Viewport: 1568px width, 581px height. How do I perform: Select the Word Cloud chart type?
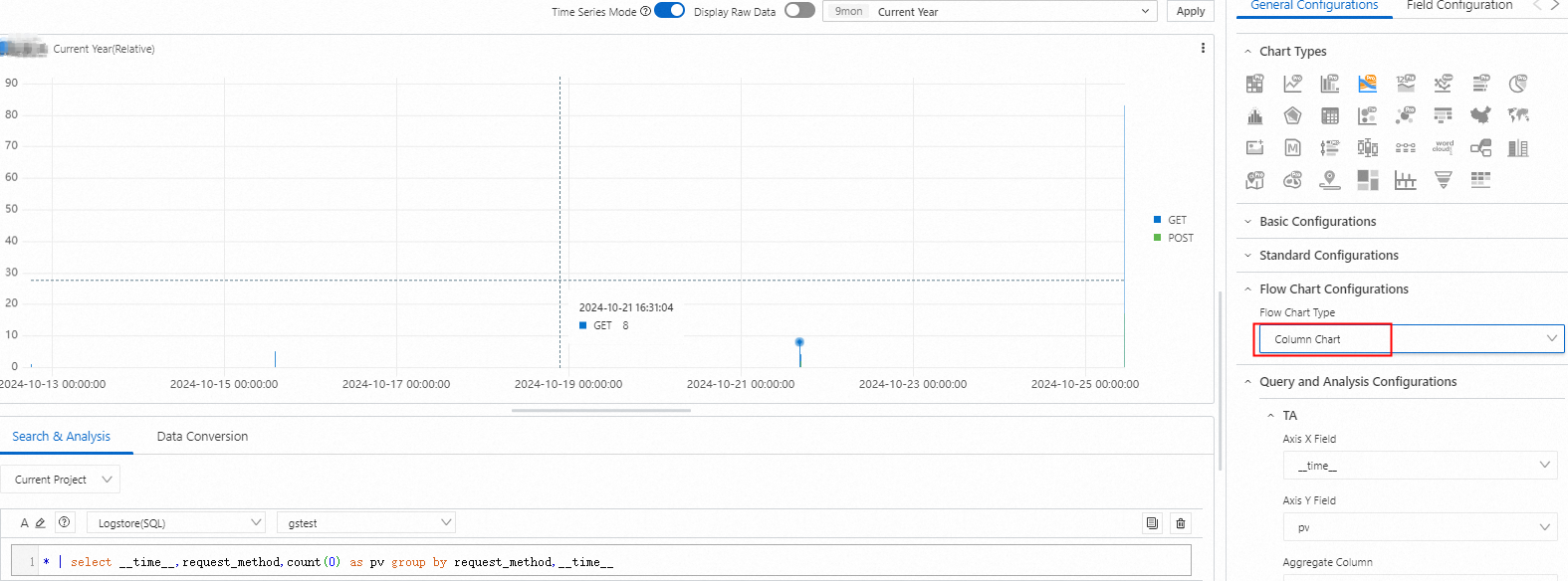click(x=1443, y=148)
